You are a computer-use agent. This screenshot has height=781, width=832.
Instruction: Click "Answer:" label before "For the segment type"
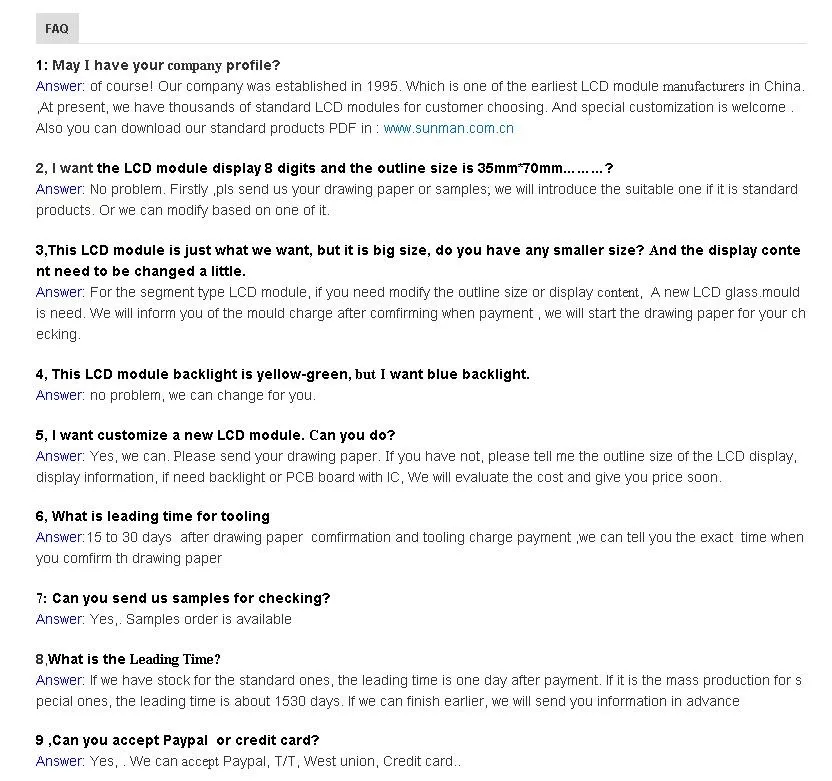(60, 292)
